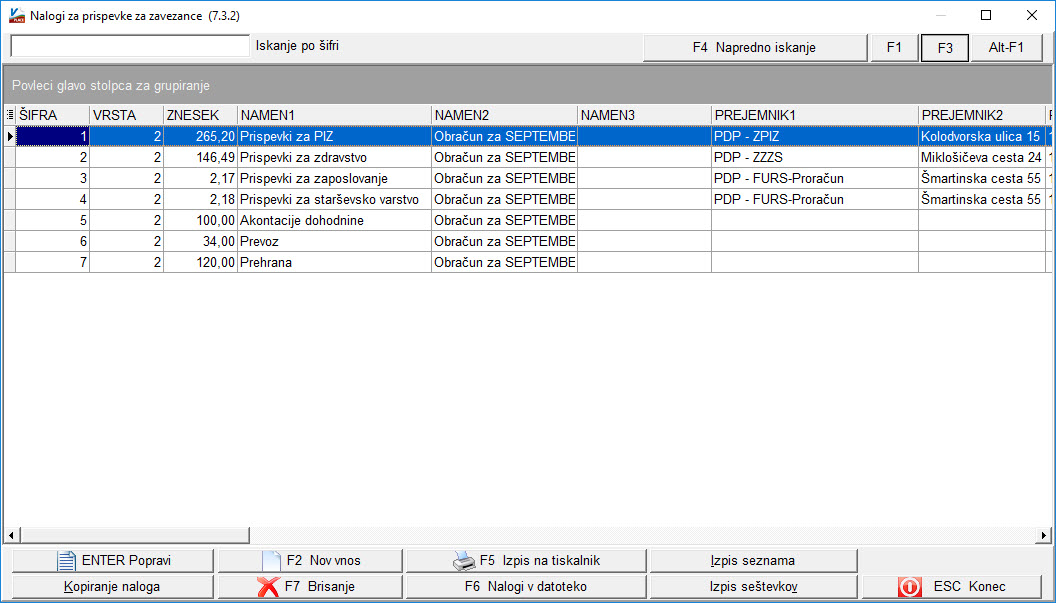
Task: Sort by the ZNESEK column header
Action: 201,115
